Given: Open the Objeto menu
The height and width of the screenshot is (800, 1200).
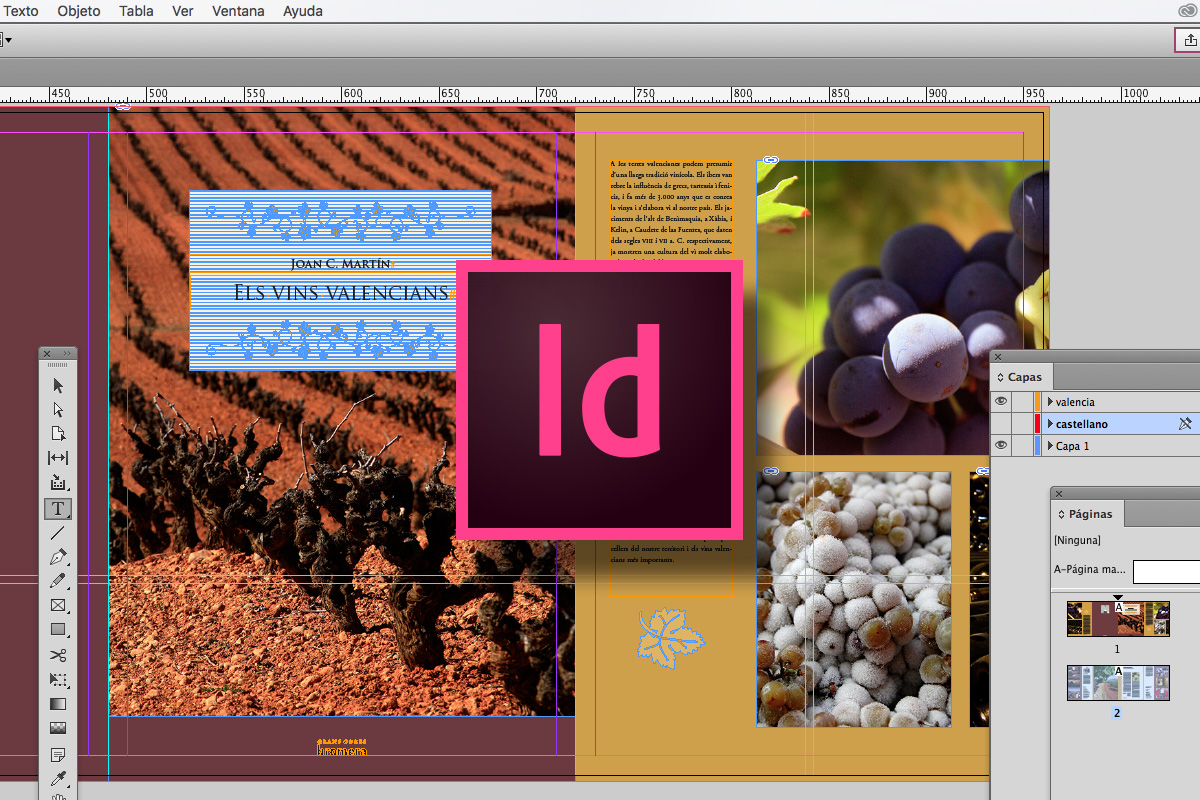Looking at the screenshot, I should (x=79, y=11).
